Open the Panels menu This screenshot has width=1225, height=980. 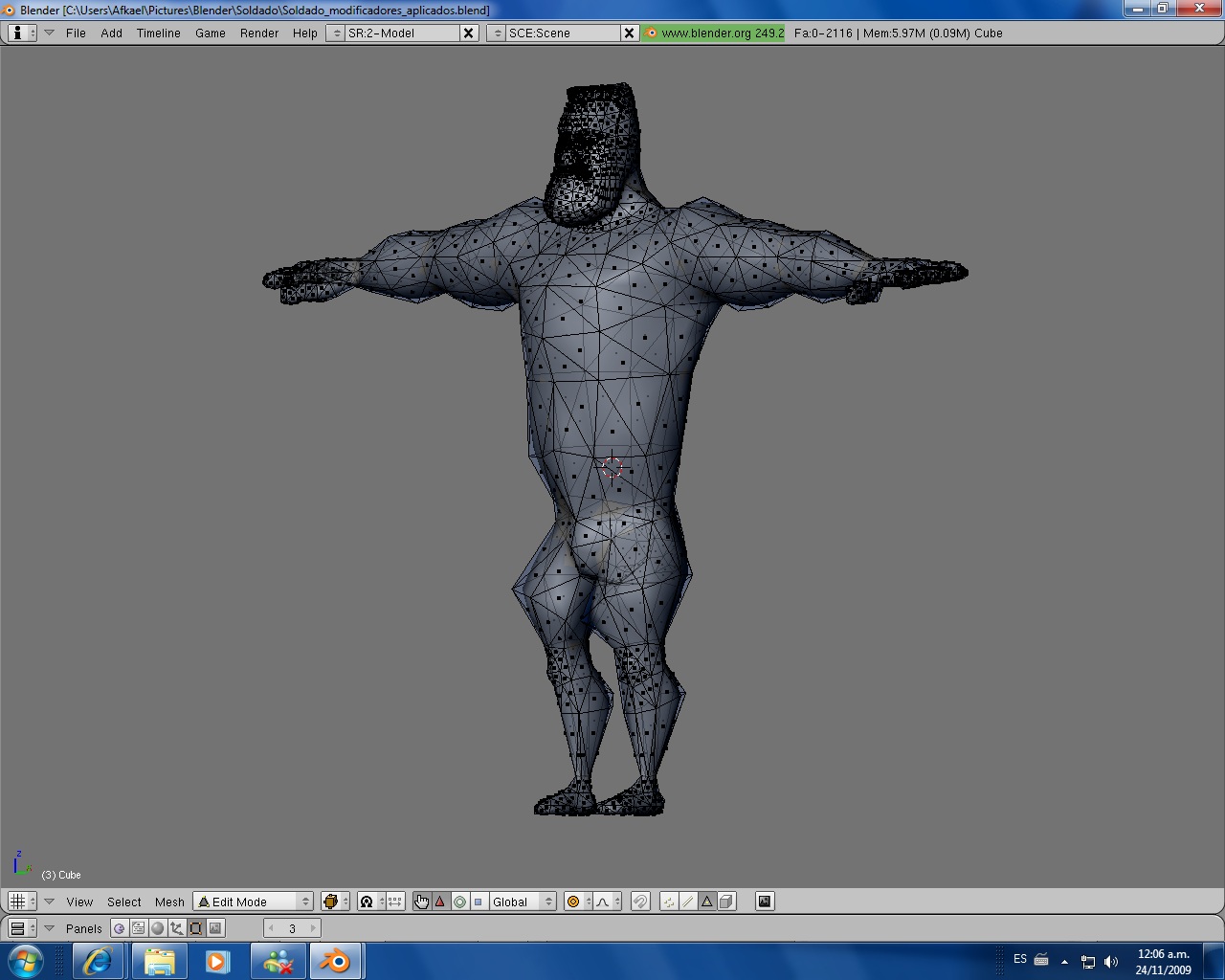(84, 928)
